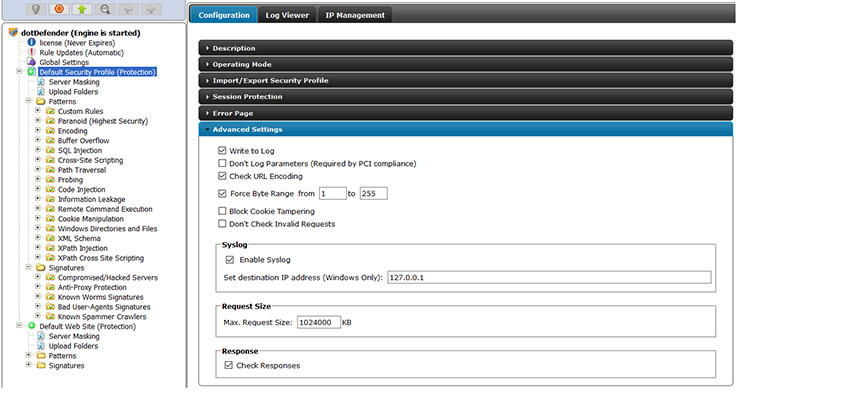Image resolution: width=850 pixels, height=409 pixels.
Task: Expand the SQL Injection tree node
Action: (38, 150)
